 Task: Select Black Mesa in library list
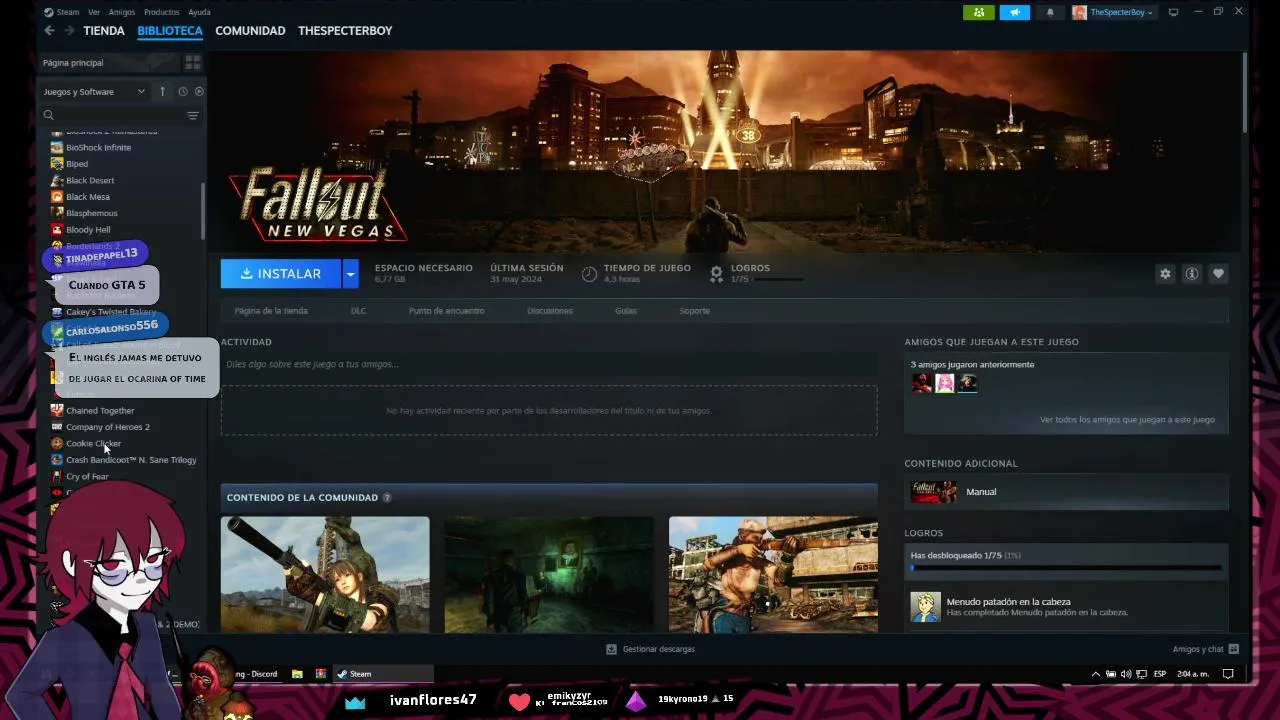88,197
